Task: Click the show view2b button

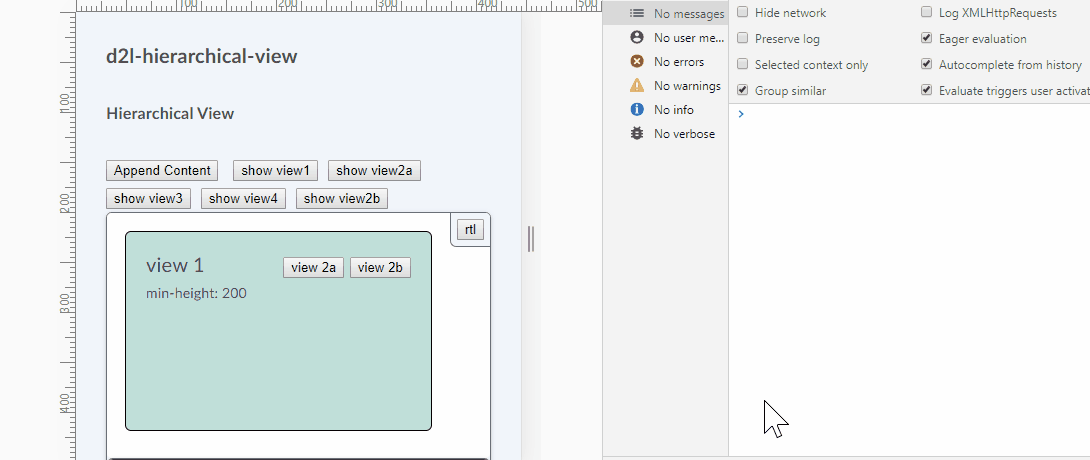Action: (342, 198)
